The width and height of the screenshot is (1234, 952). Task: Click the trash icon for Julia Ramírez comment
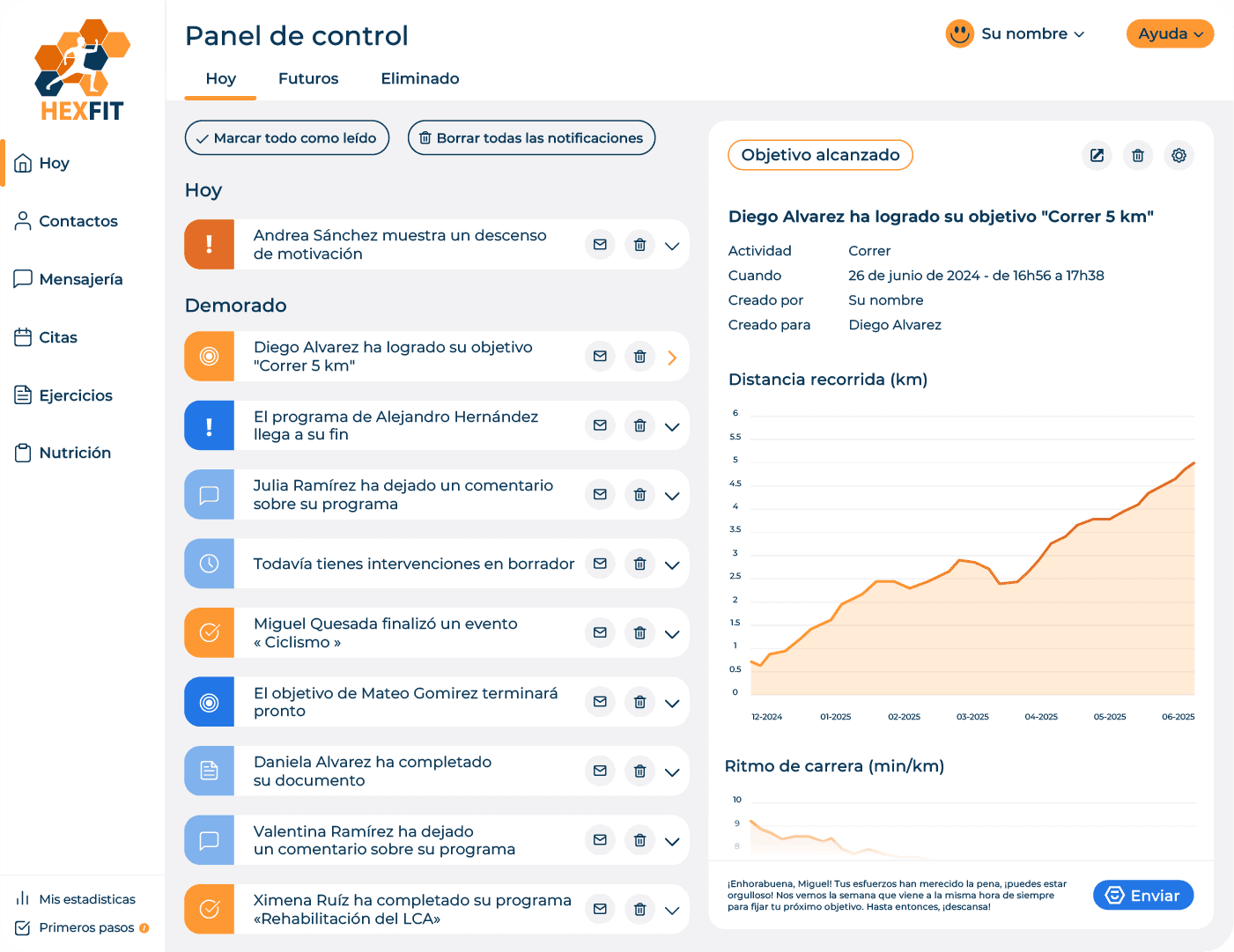click(639, 495)
